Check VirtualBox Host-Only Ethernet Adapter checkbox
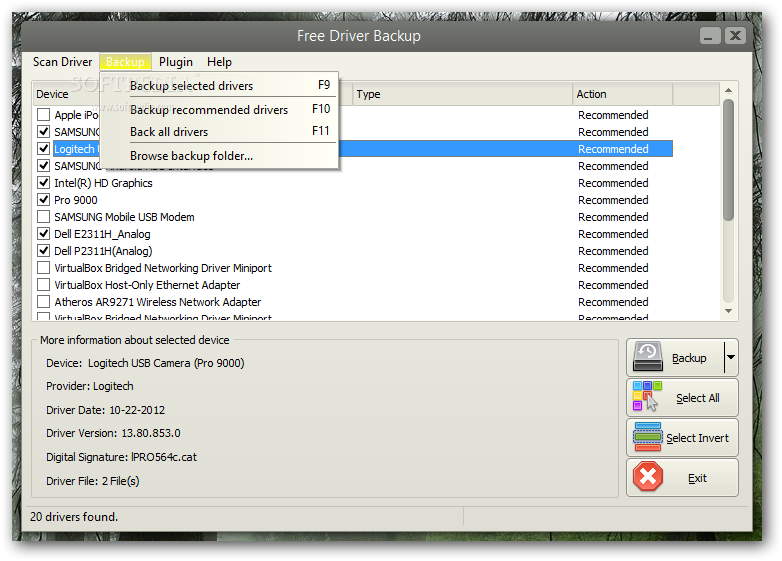Image resolution: width=782 pixels, height=561 pixels. click(43, 284)
